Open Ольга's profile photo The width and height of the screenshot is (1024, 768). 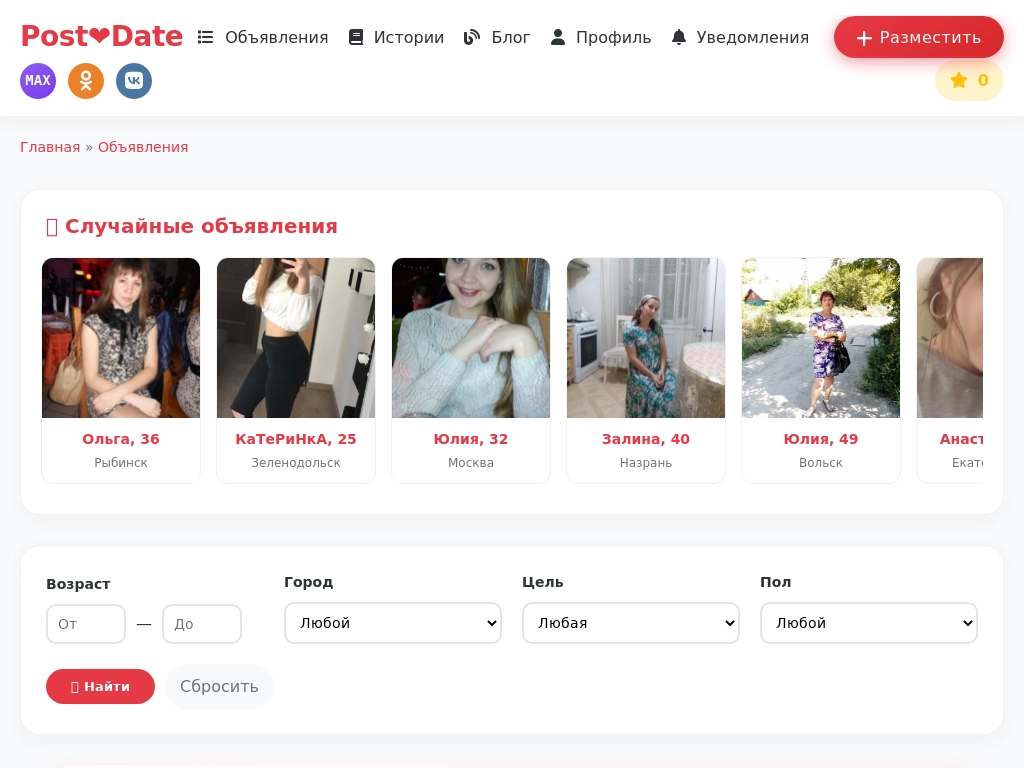pyautogui.click(x=121, y=338)
